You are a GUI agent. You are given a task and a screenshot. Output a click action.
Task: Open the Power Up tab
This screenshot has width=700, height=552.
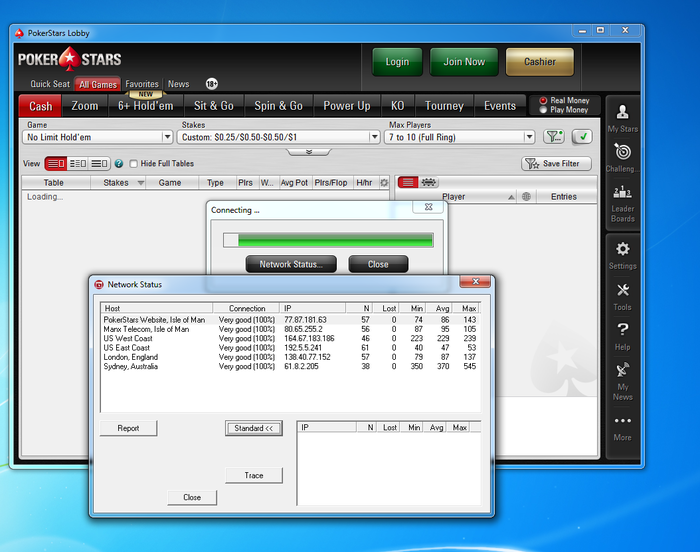point(347,106)
